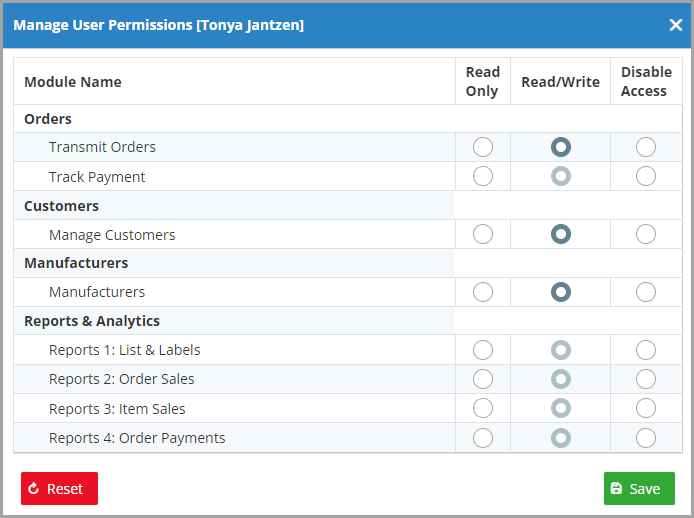Set Reports 4: Order Payments Read Only
This screenshot has width=694, height=518.
click(x=482, y=438)
